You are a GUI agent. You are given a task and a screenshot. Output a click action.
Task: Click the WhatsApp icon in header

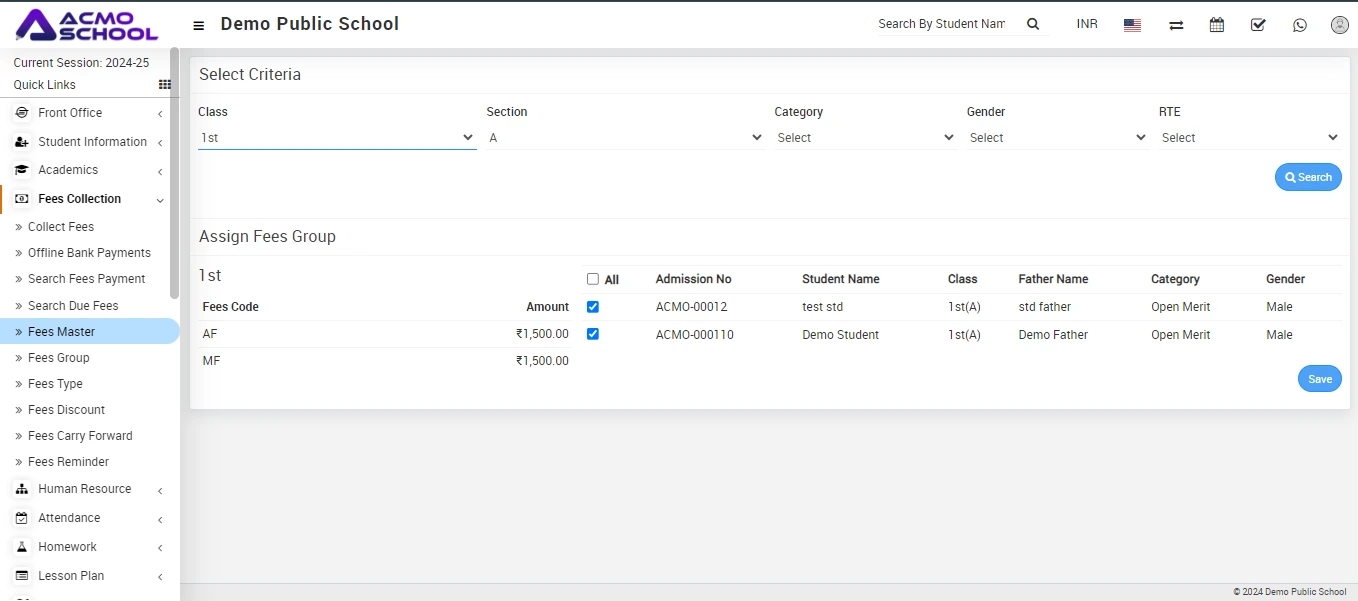coord(1299,25)
